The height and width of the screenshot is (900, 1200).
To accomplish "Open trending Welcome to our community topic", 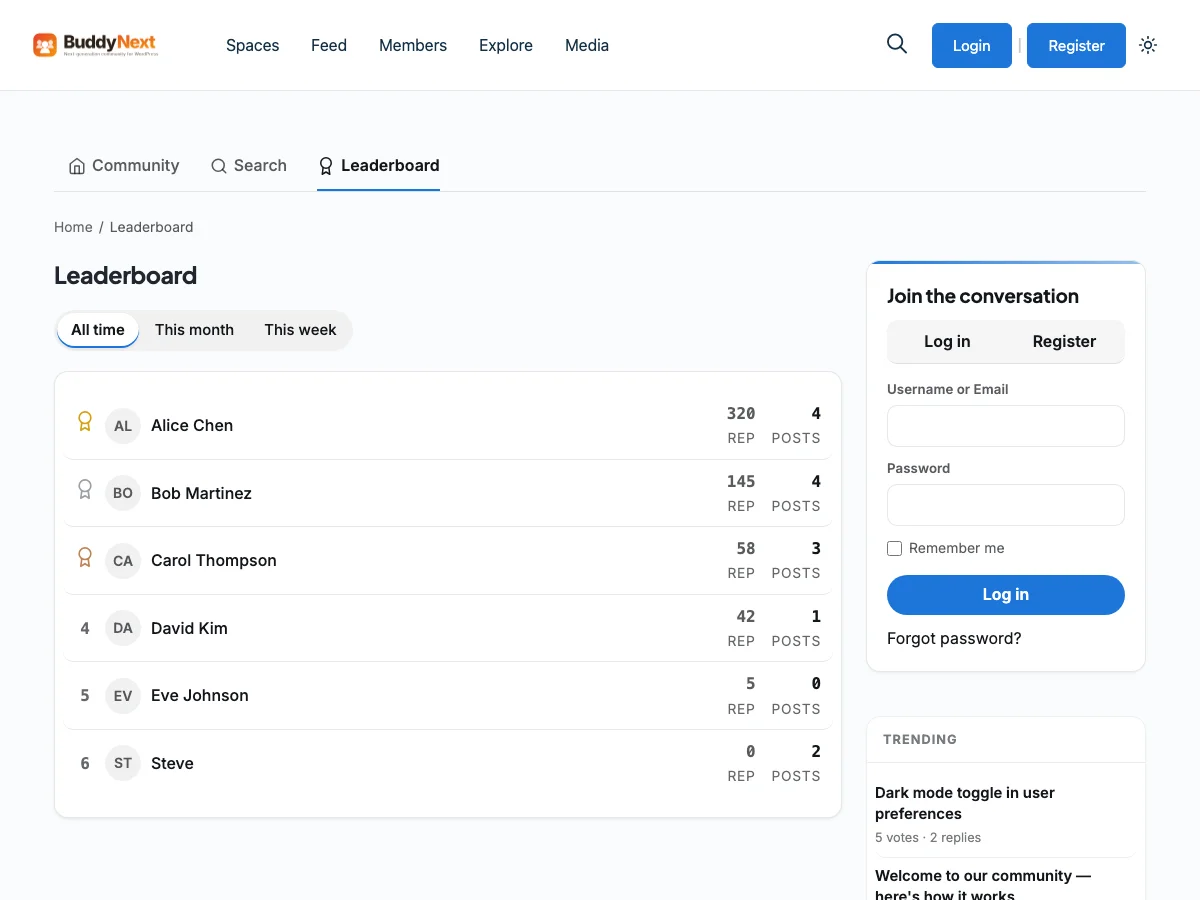I will pos(983,884).
